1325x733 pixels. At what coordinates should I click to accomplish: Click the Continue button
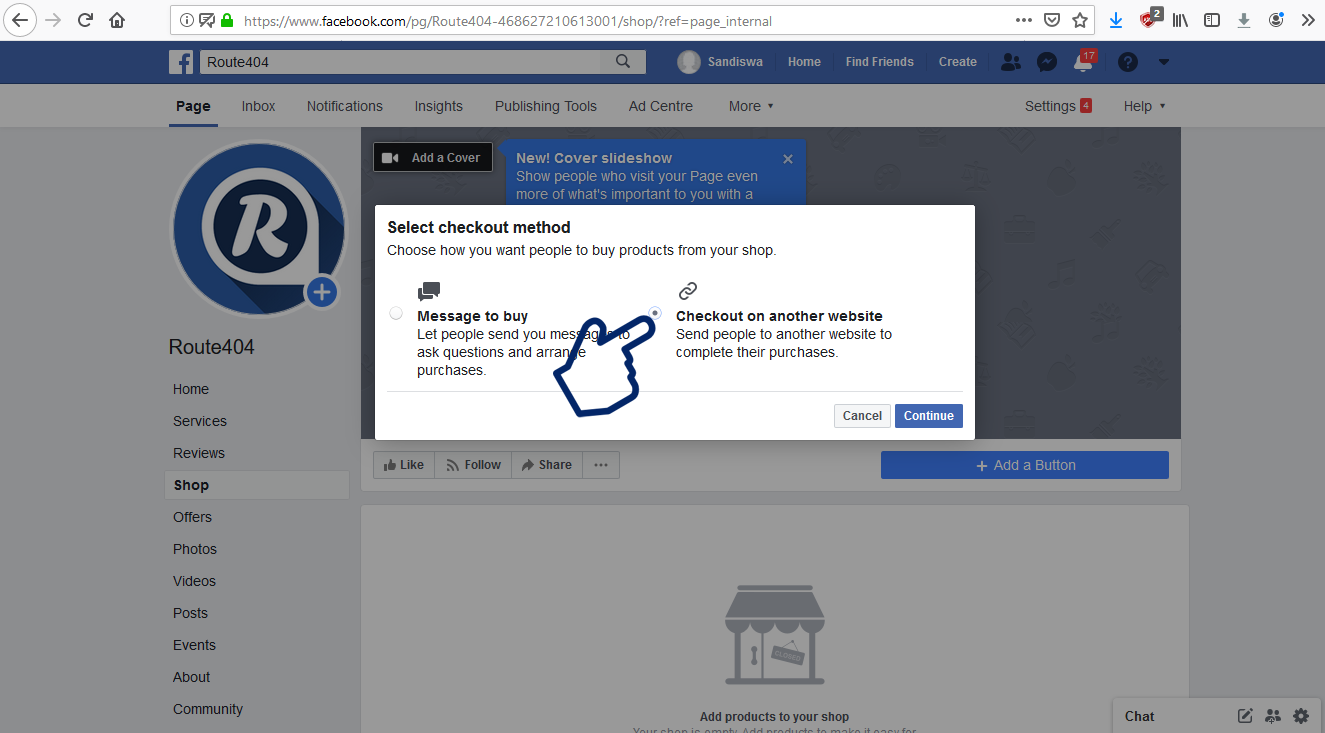click(x=928, y=416)
